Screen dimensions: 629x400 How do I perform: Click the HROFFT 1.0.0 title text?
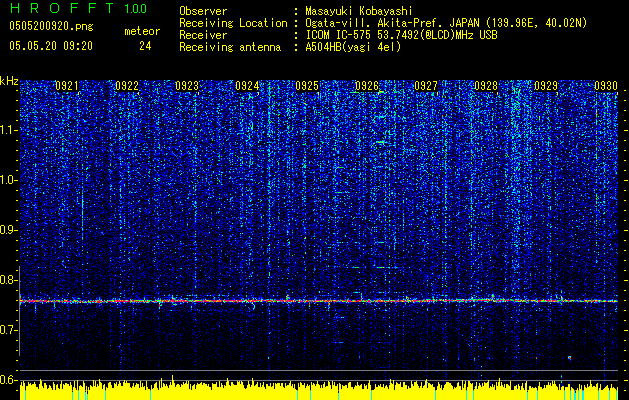click(78, 8)
